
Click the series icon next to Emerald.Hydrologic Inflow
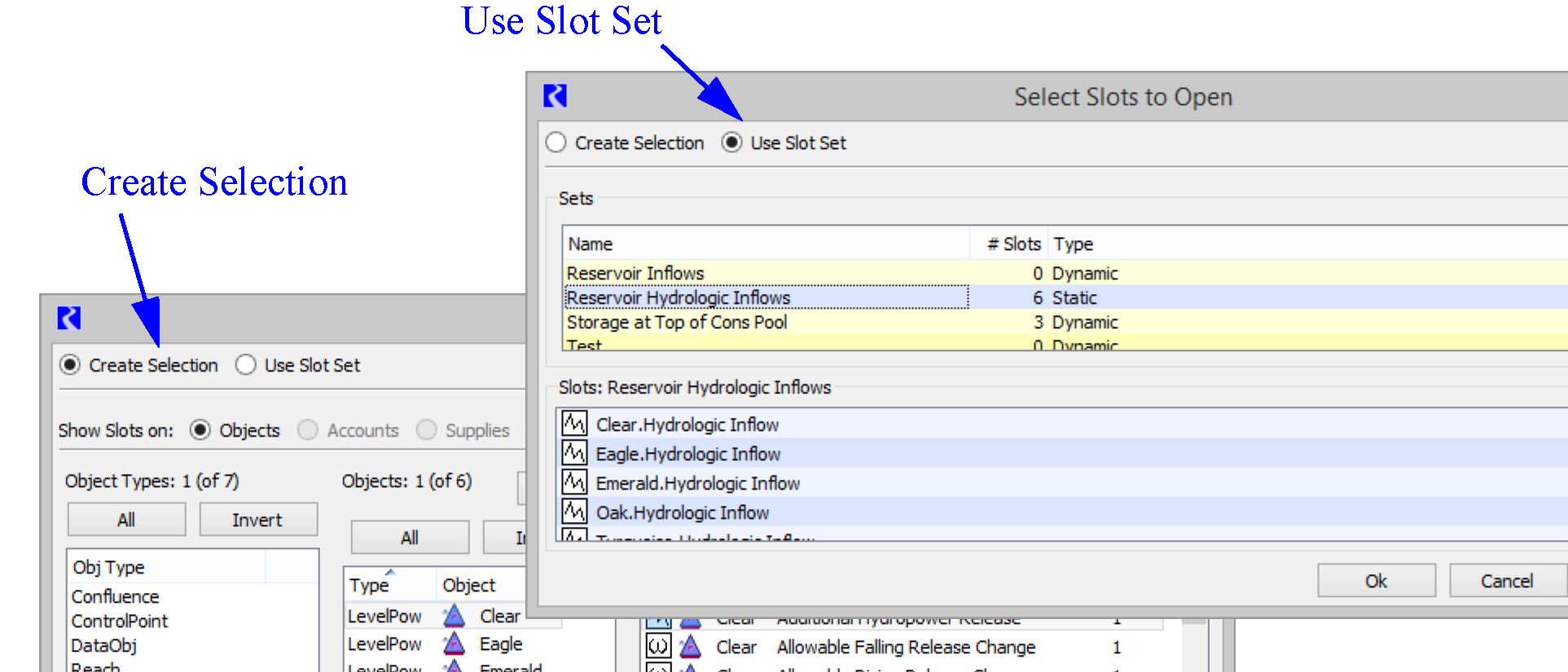click(x=574, y=482)
